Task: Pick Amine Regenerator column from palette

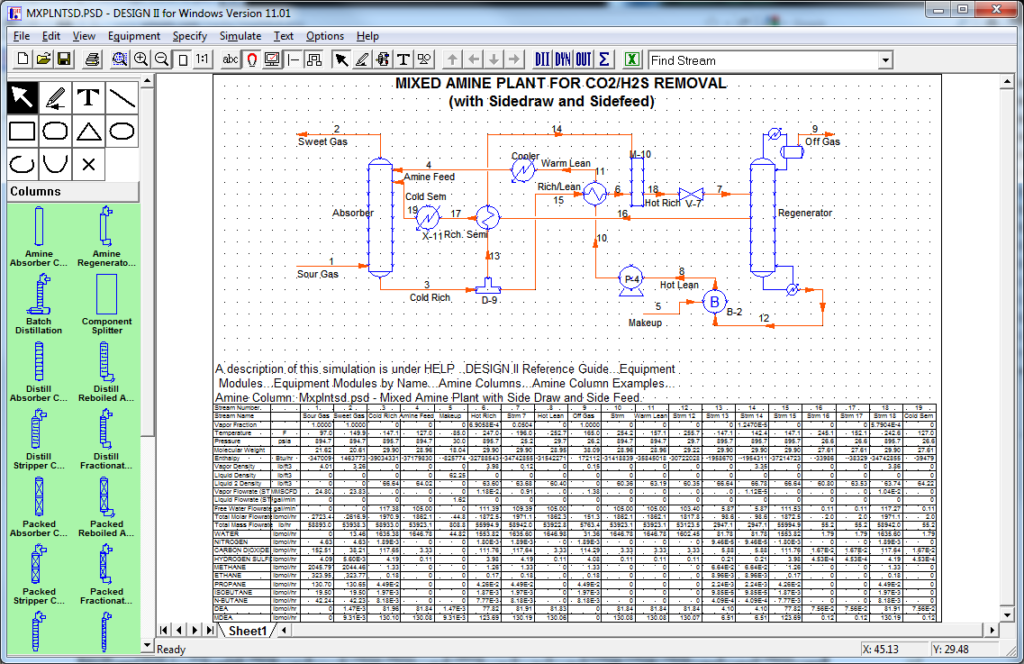Action: pos(106,236)
